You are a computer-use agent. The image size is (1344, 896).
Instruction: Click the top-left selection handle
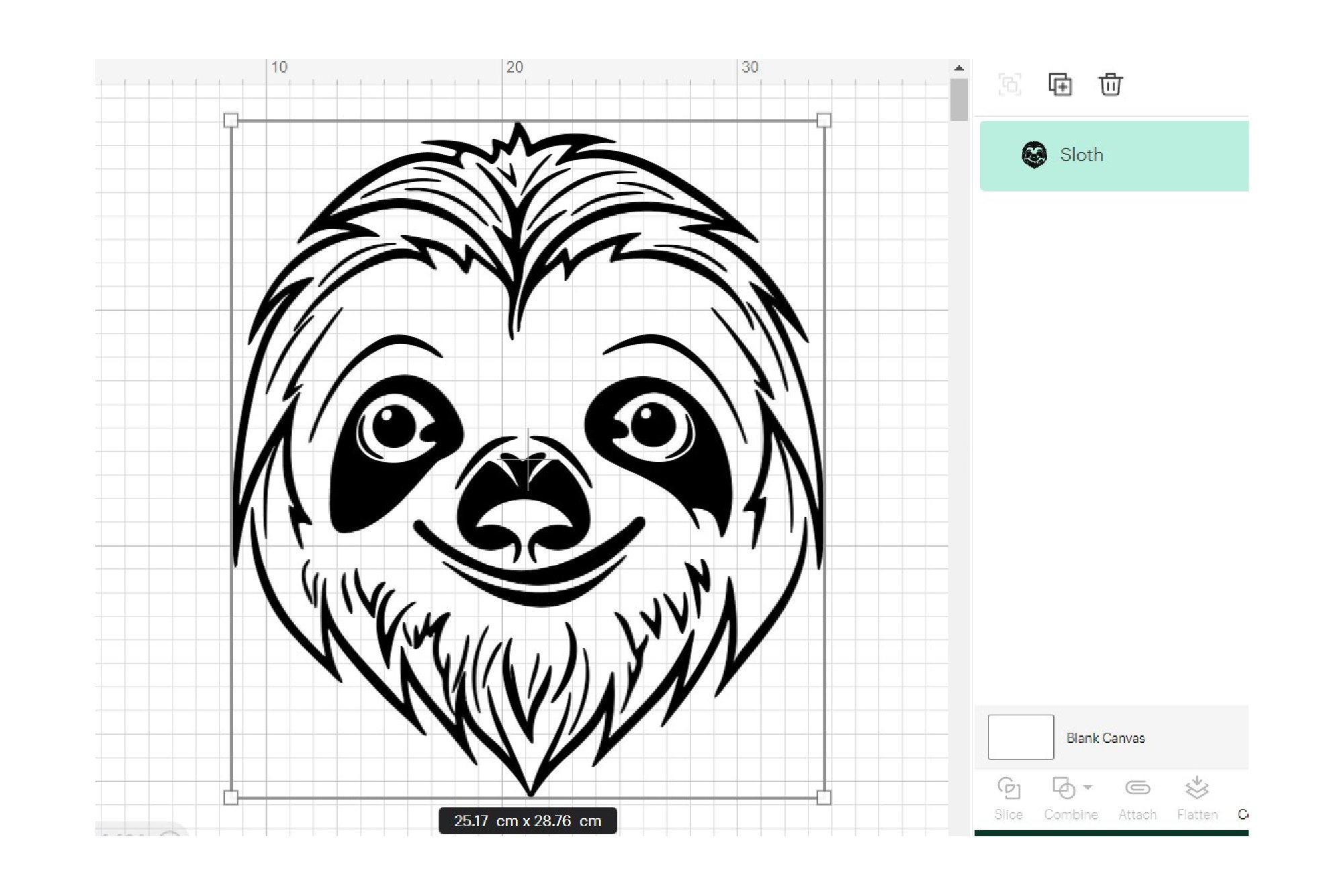(230, 120)
